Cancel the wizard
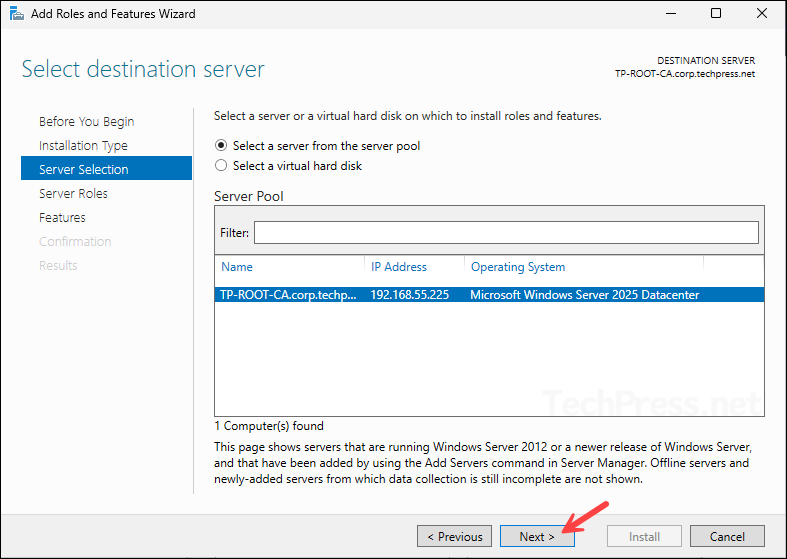Image resolution: width=787 pixels, height=559 pixels. pos(727,536)
